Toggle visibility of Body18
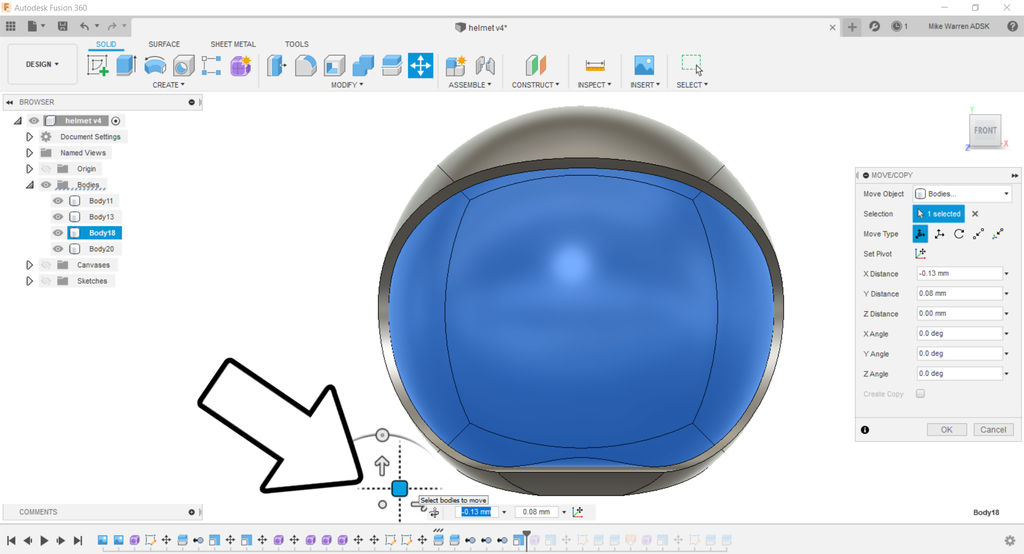This screenshot has width=1024, height=554. [58, 233]
